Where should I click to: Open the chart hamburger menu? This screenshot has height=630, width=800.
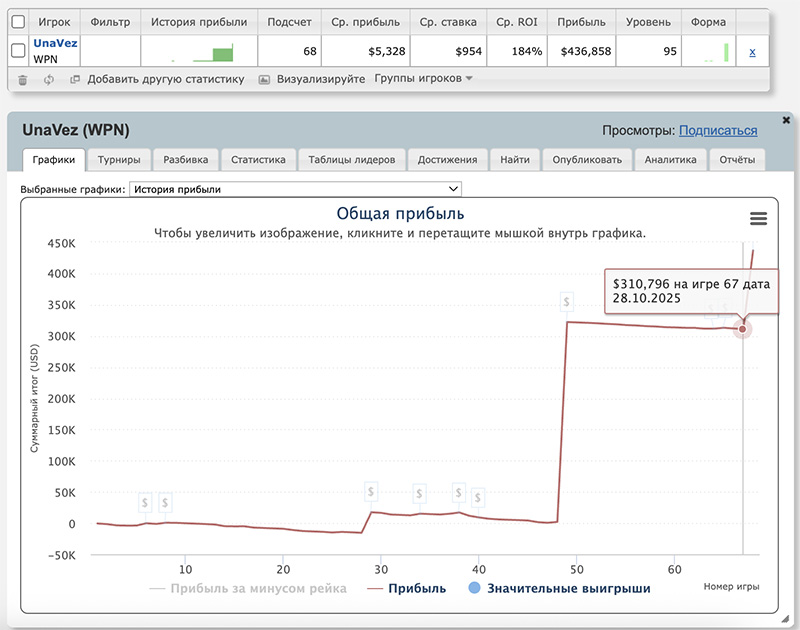point(758,219)
